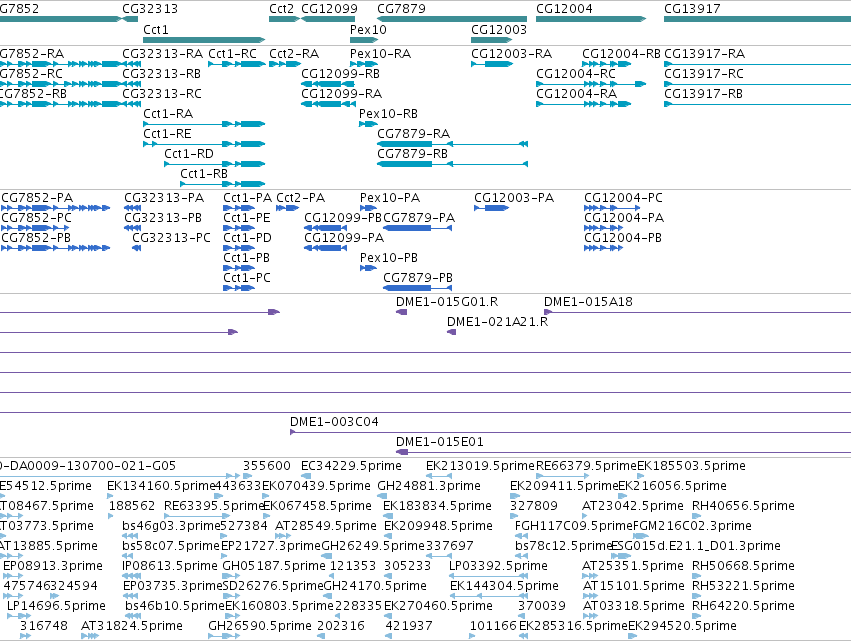Click transcript CG12099-RB
The height and width of the screenshot is (641, 851).
click(x=328, y=84)
